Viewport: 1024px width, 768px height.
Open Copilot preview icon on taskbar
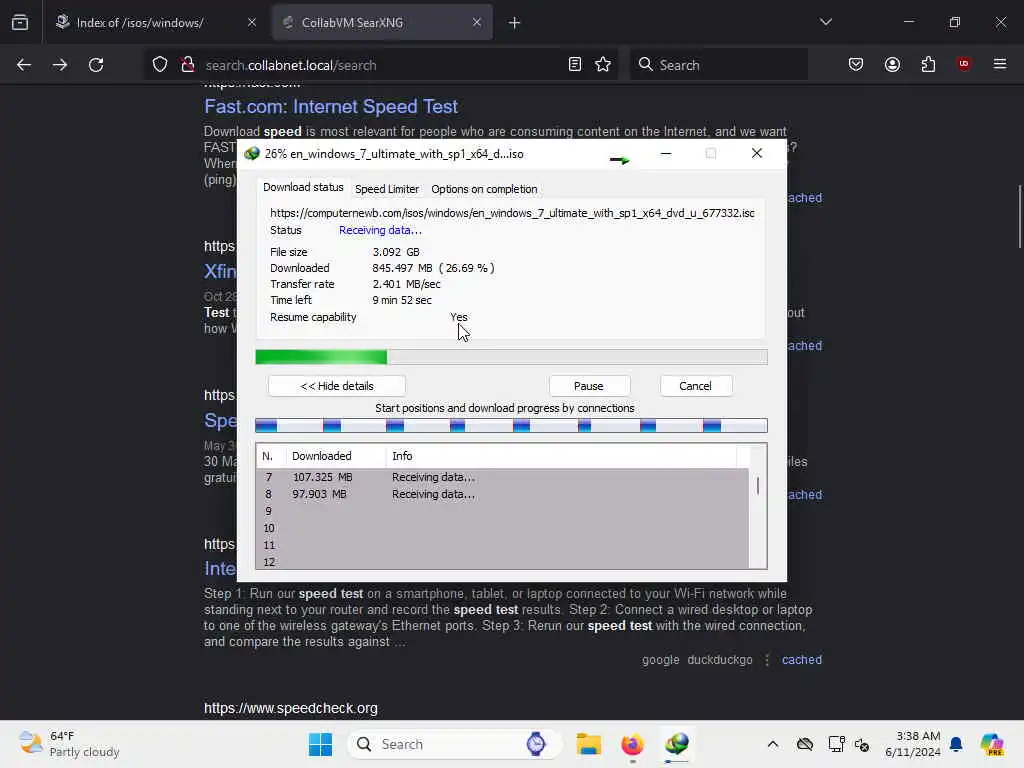point(991,744)
